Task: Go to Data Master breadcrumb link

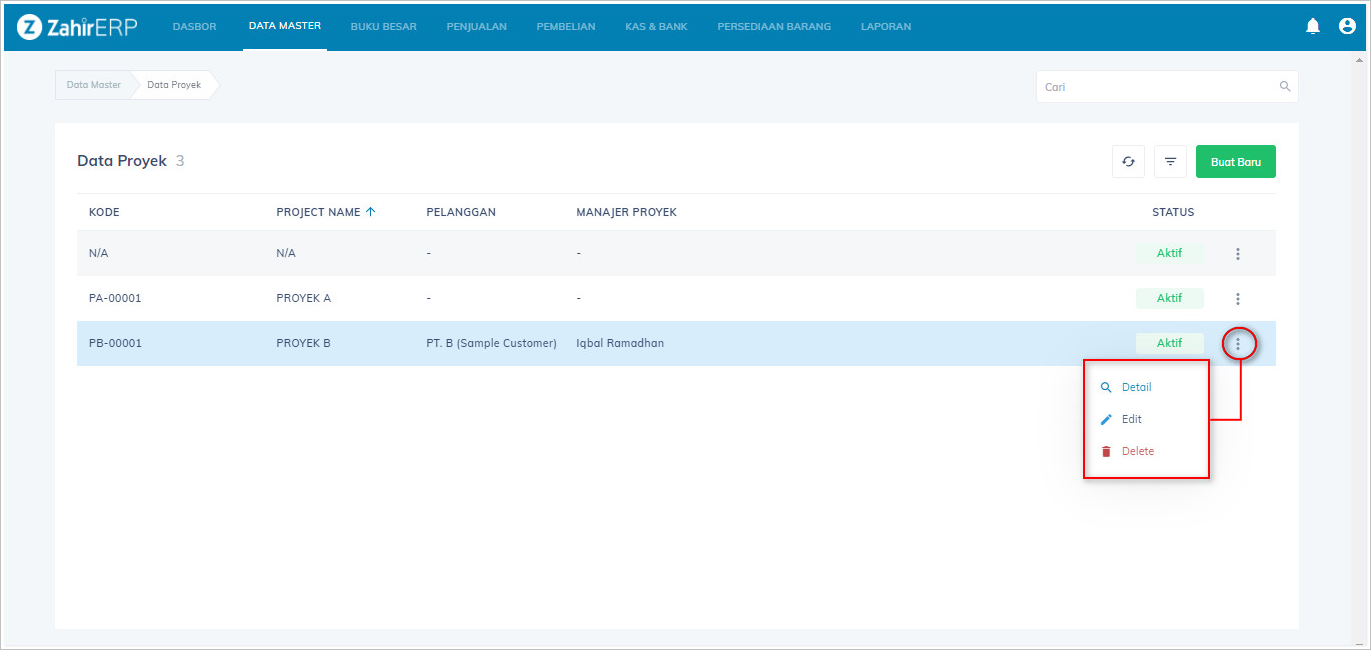Action: click(93, 85)
